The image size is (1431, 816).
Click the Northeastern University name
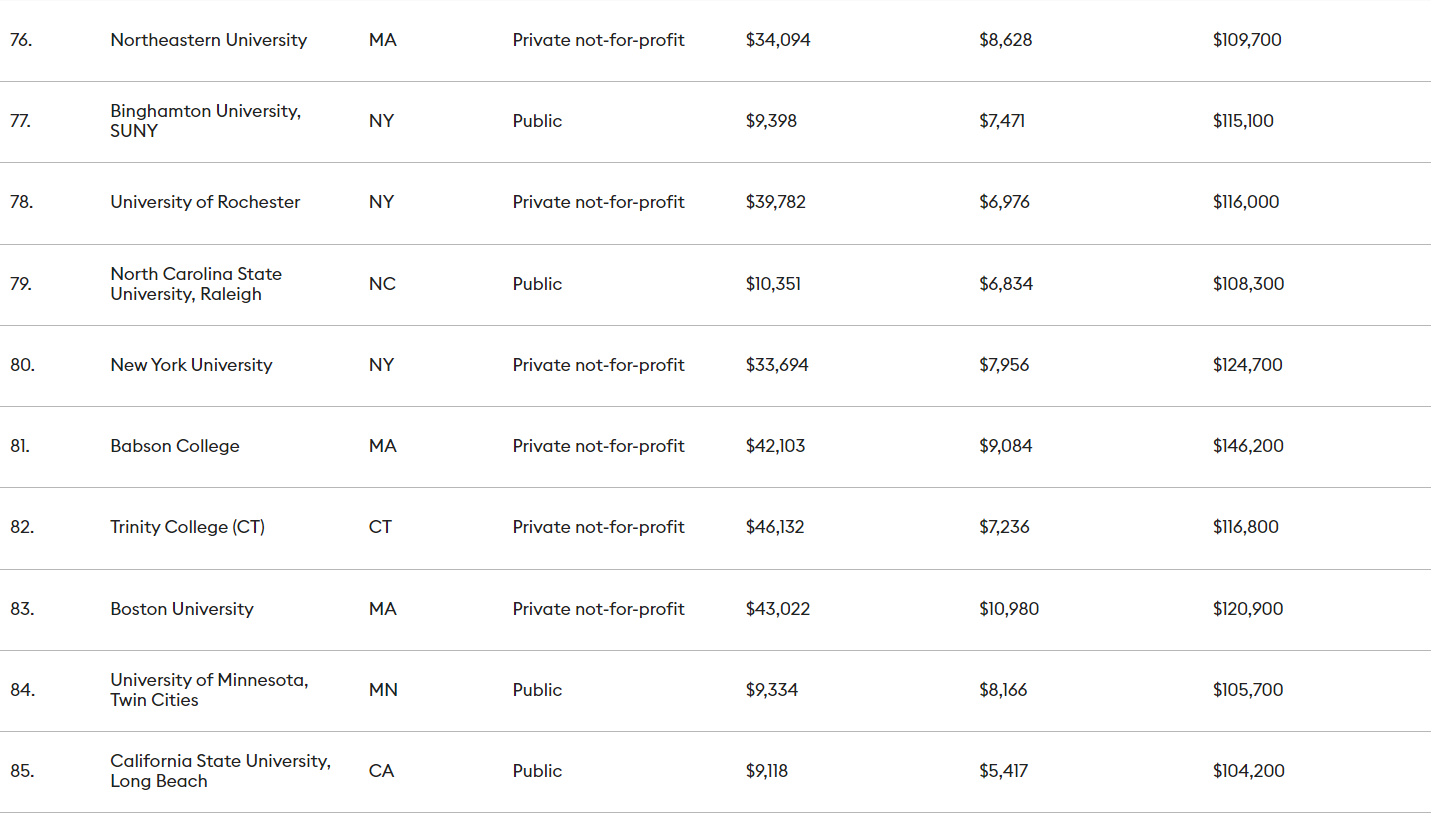(208, 40)
